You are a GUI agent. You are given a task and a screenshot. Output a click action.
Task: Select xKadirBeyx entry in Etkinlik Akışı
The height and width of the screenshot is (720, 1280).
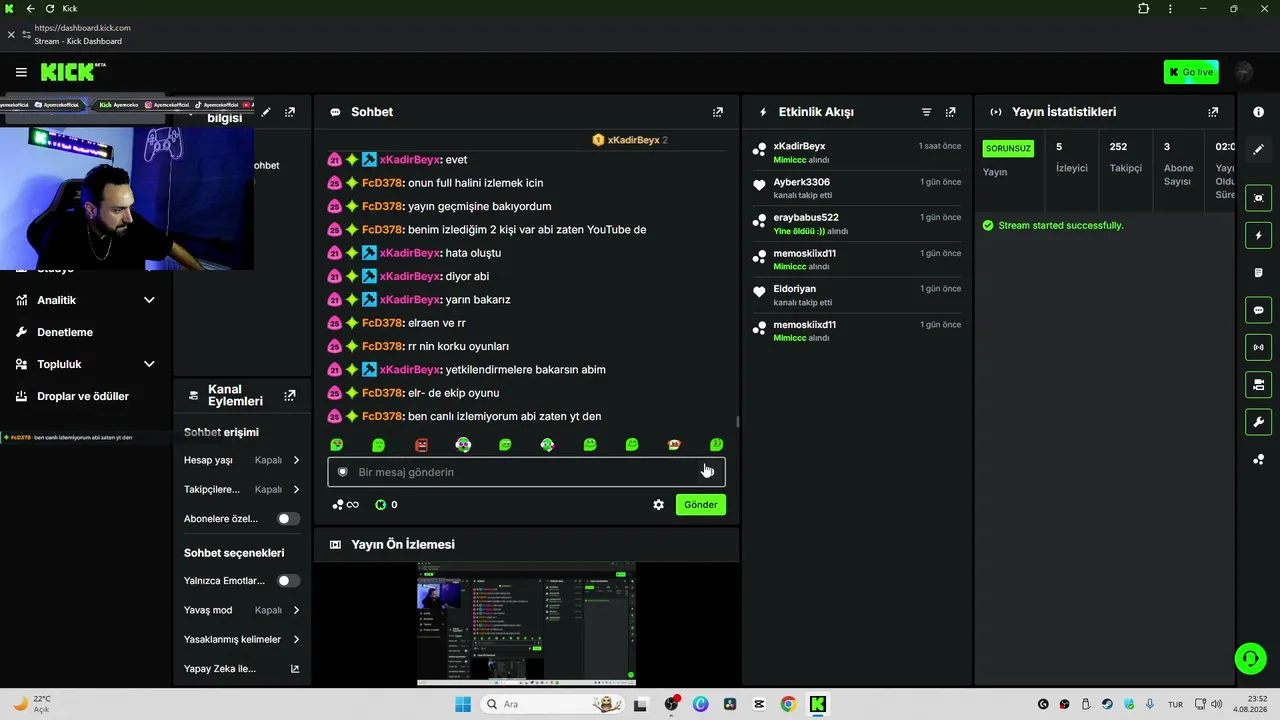pyautogui.click(x=858, y=152)
